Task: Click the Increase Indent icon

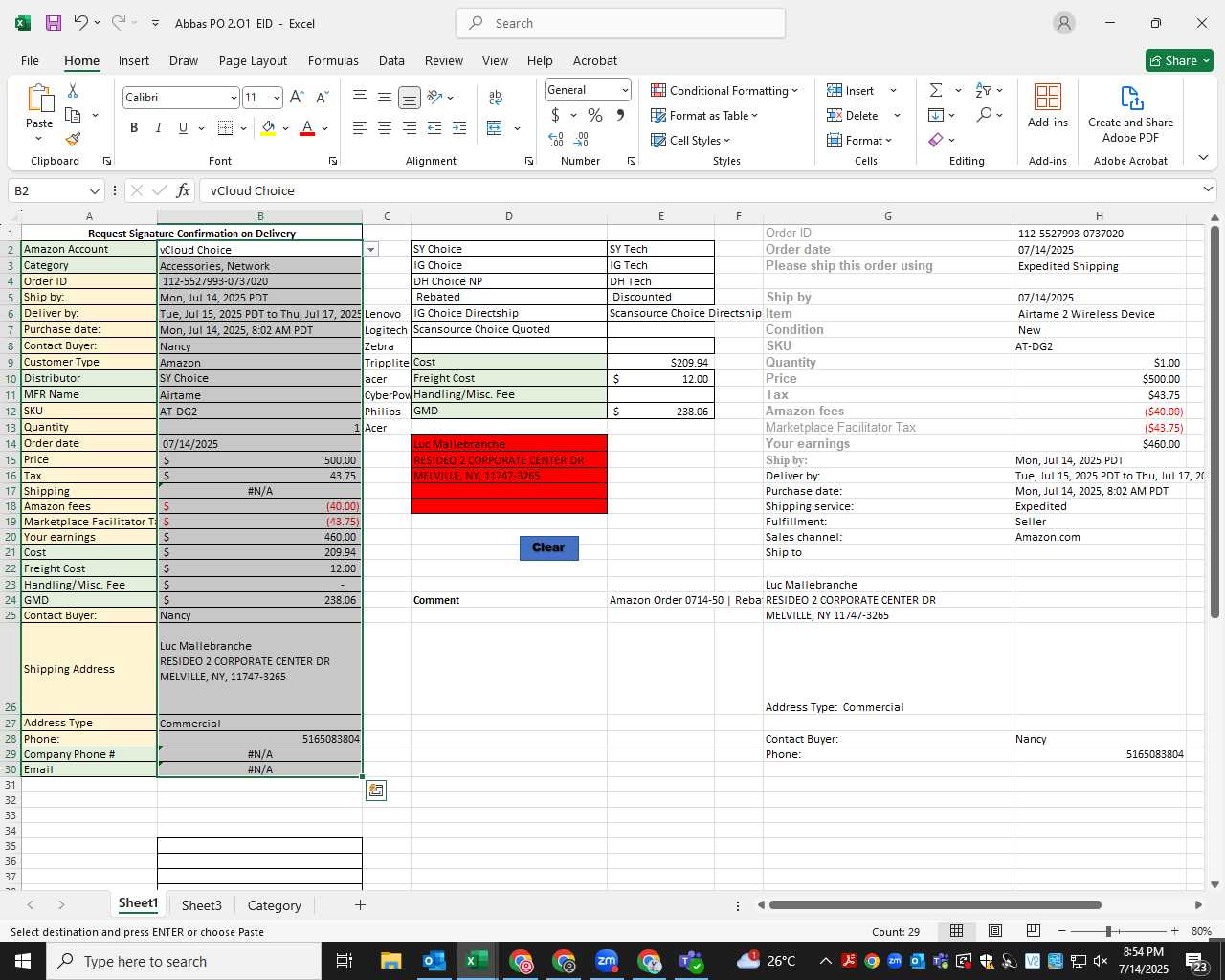Action: [x=459, y=127]
